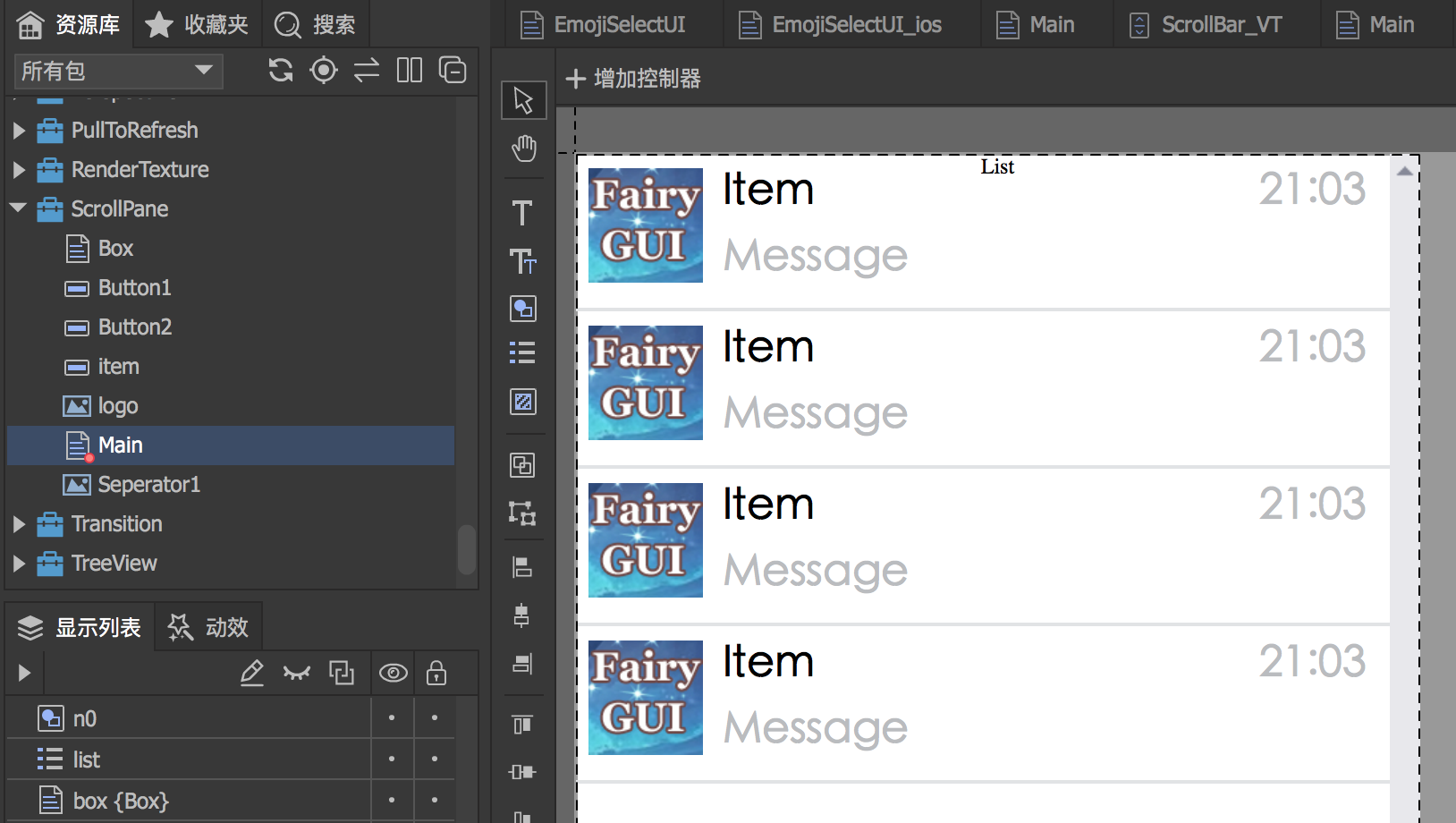Select the list tool in toolbar
1456x823 pixels.
coord(522,352)
